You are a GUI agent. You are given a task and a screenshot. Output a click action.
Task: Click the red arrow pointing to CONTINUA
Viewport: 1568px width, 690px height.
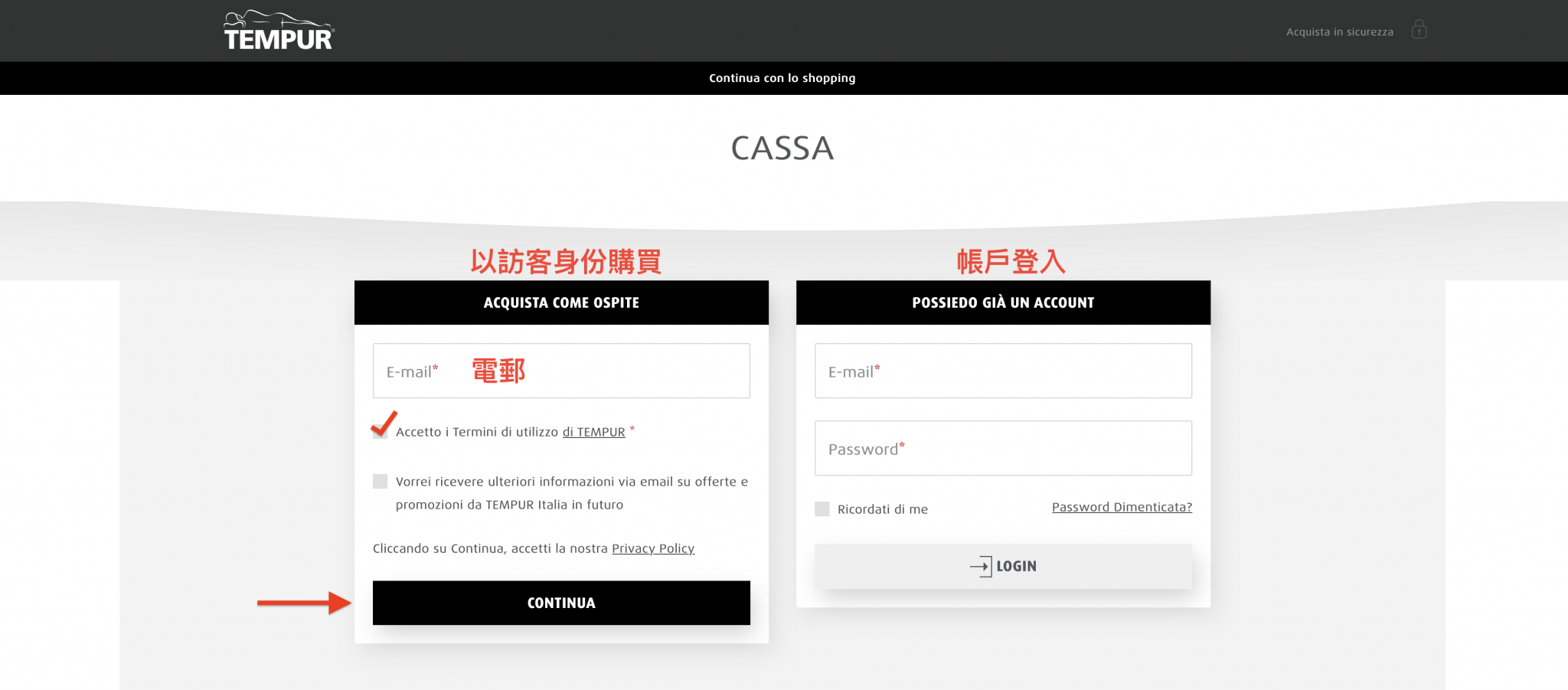click(x=304, y=603)
